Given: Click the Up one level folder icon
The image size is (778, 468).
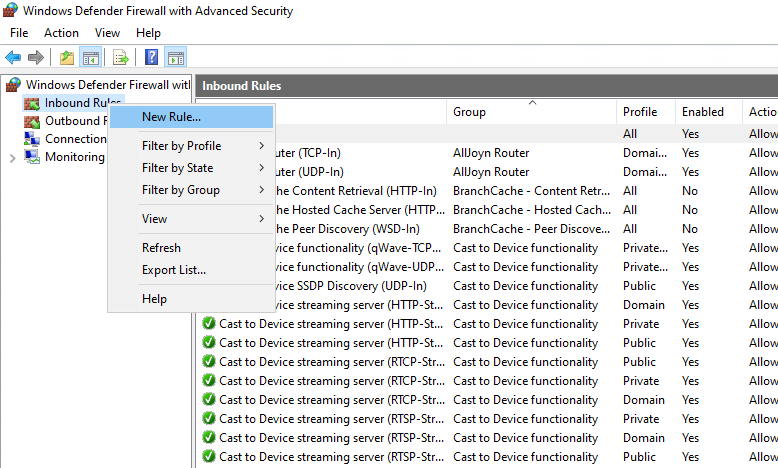Looking at the screenshot, I should coord(66,58).
